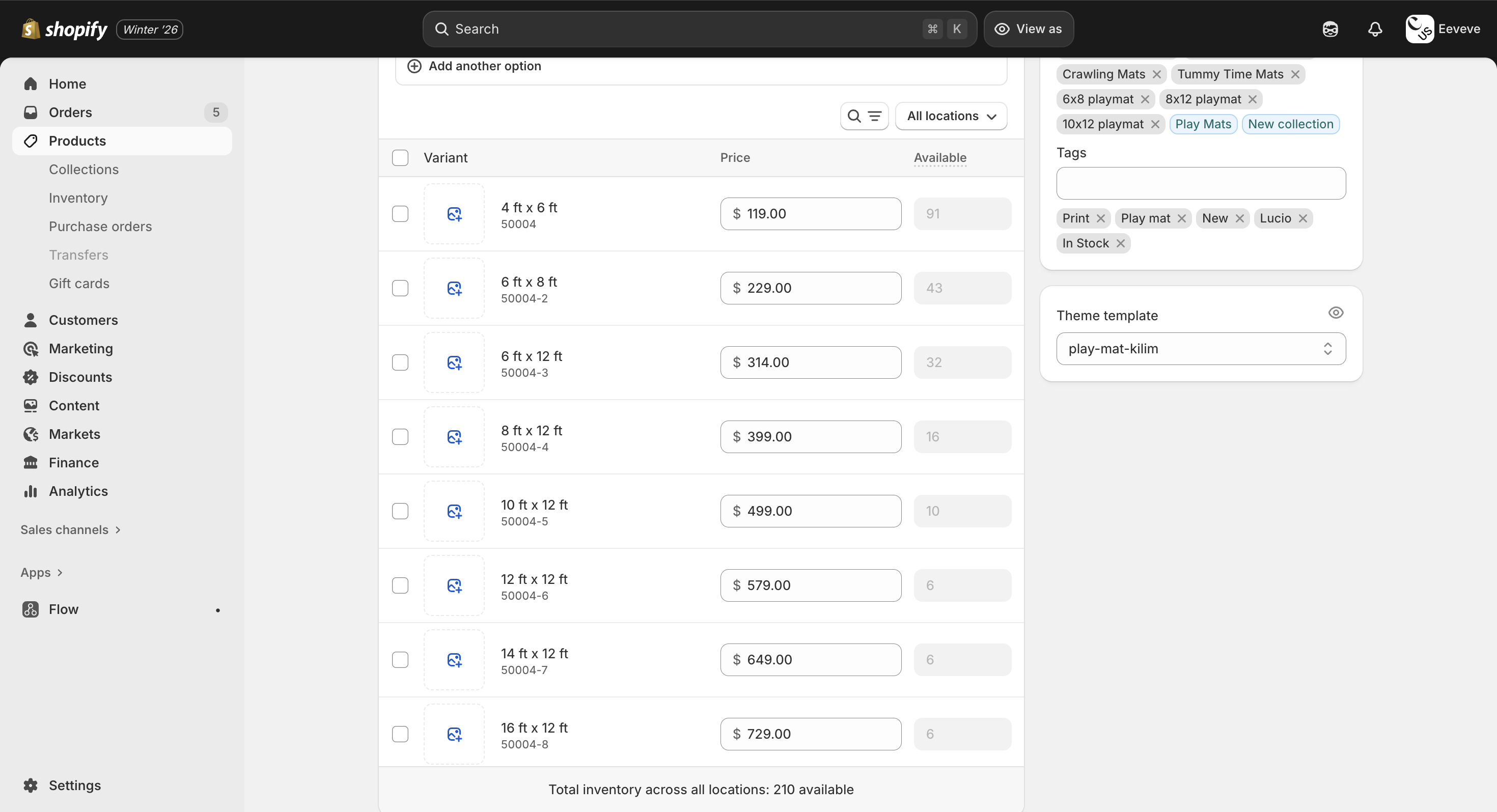Click the plus icon next to Add another option
This screenshot has height=812, width=1497.
[x=414, y=66]
